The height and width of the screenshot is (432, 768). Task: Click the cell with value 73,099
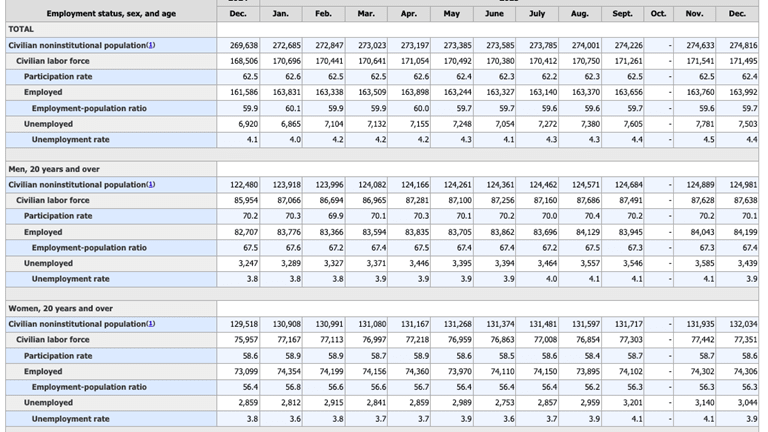click(238, 372)
